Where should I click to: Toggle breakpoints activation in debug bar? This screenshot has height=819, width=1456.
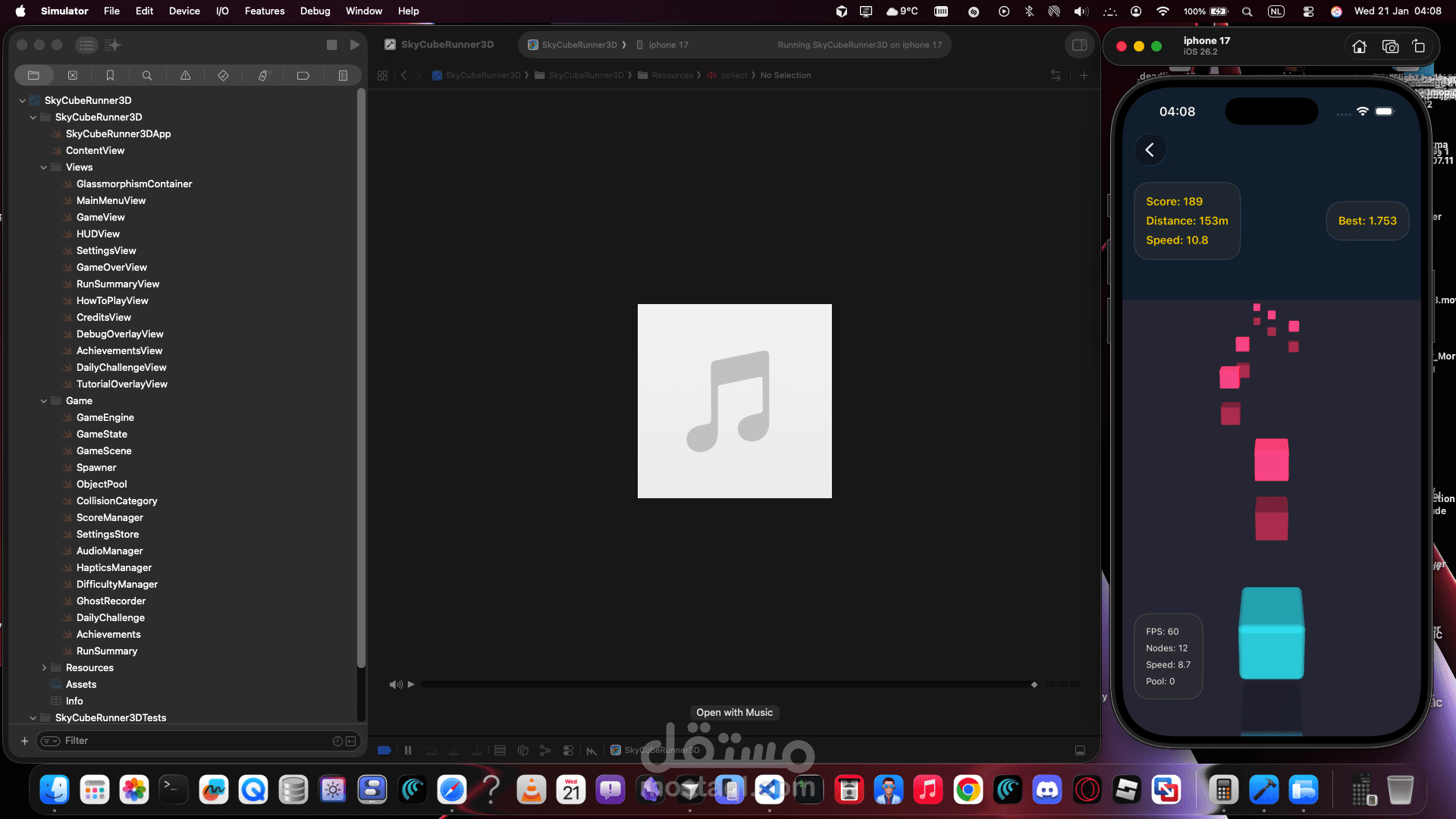coord(384,751)
